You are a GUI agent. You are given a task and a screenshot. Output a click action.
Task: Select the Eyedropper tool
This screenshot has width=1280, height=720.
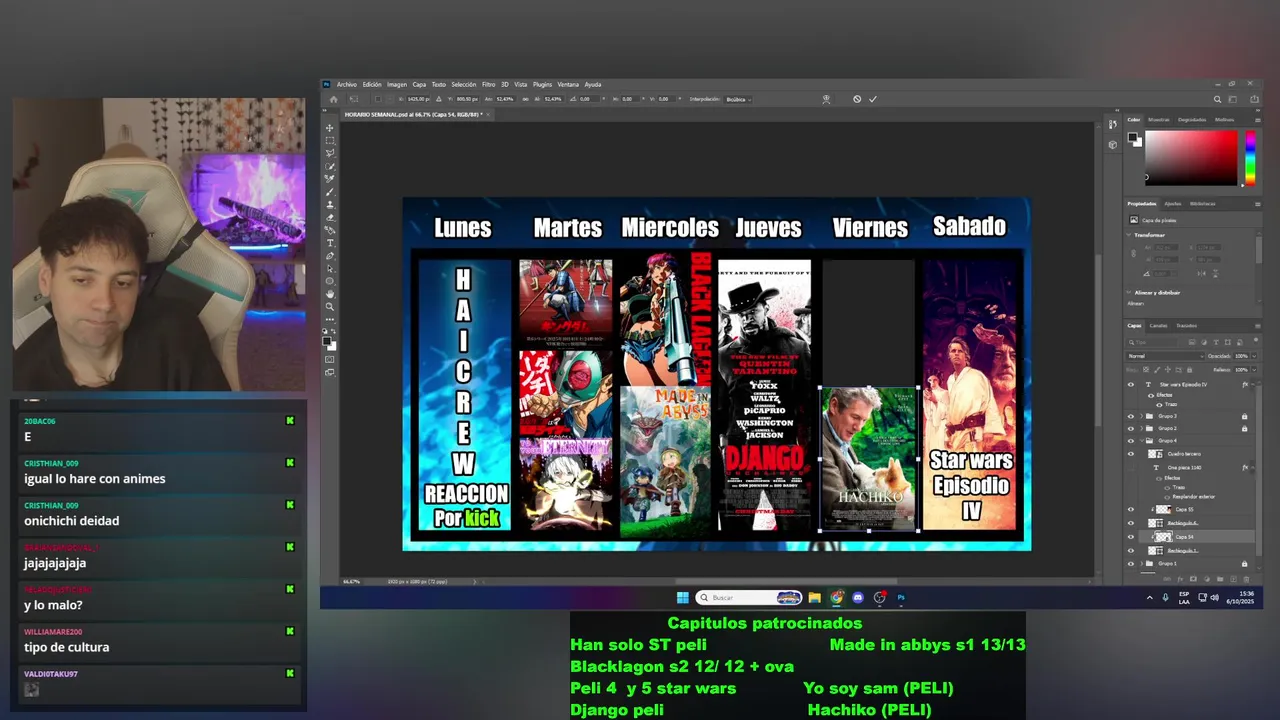coord(330,179)
